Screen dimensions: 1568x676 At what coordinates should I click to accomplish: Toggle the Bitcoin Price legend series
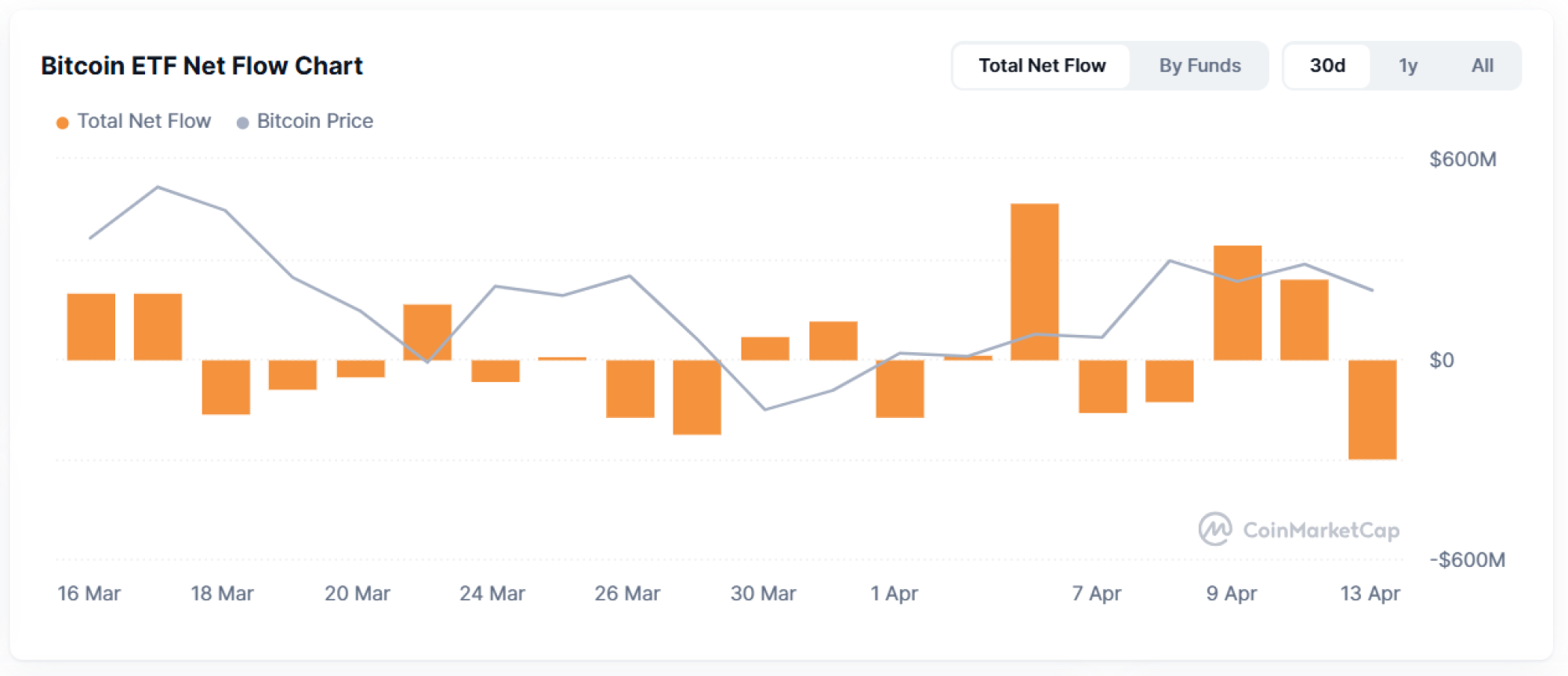pos(315,122)
